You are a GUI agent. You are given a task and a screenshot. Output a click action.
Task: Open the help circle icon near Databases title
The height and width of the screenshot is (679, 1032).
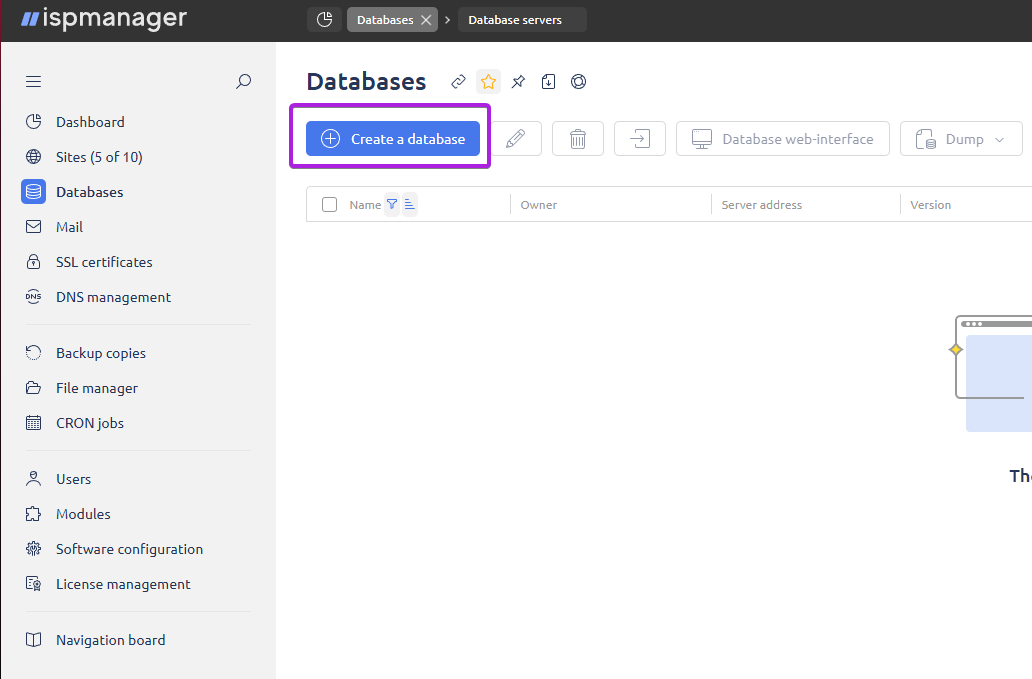pos(578,81)
